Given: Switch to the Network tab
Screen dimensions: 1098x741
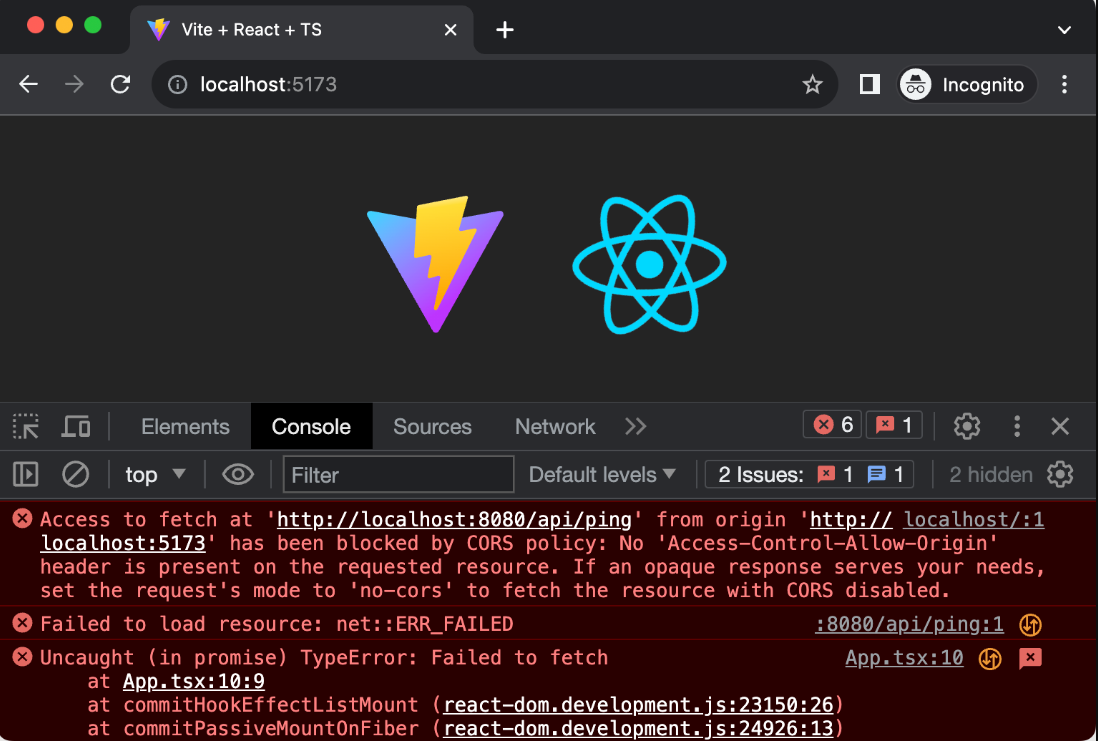Looking at the screenshot, I should point(554,426).
